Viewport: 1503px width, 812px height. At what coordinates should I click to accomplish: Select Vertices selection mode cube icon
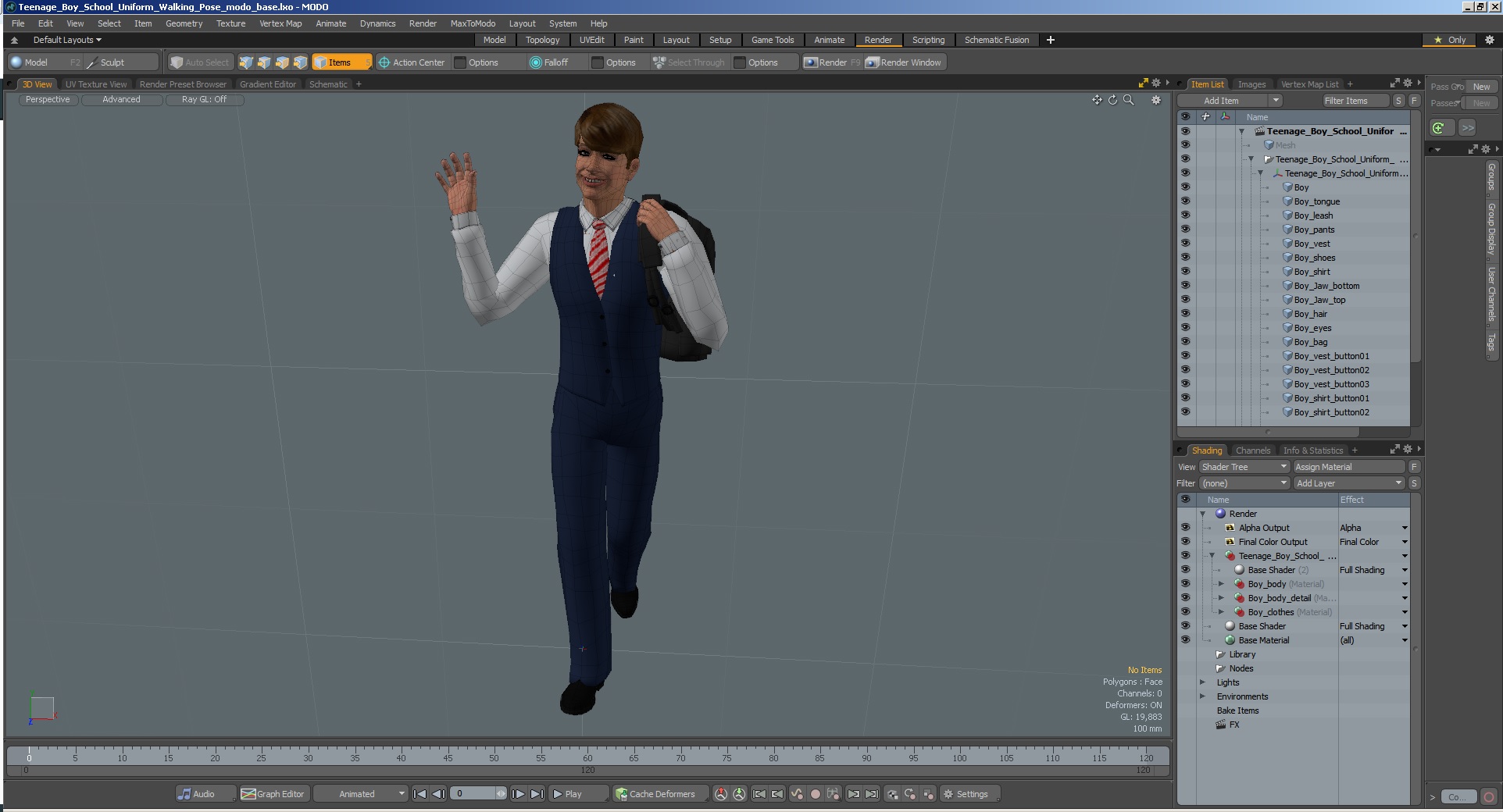[246, 62]
